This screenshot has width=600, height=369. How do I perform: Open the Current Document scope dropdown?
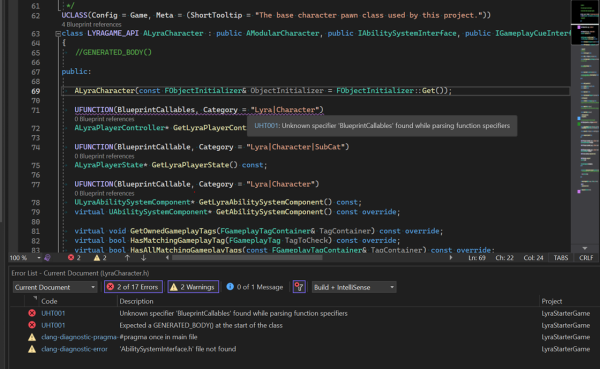55,287
